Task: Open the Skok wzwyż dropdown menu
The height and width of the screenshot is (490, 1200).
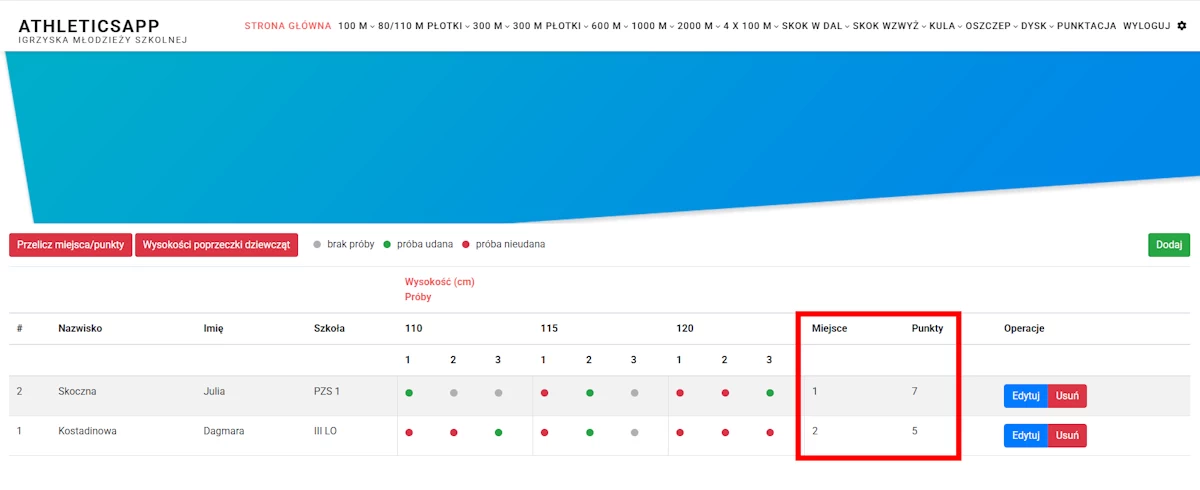Action: pyautogui.click(x=888, y=26)
